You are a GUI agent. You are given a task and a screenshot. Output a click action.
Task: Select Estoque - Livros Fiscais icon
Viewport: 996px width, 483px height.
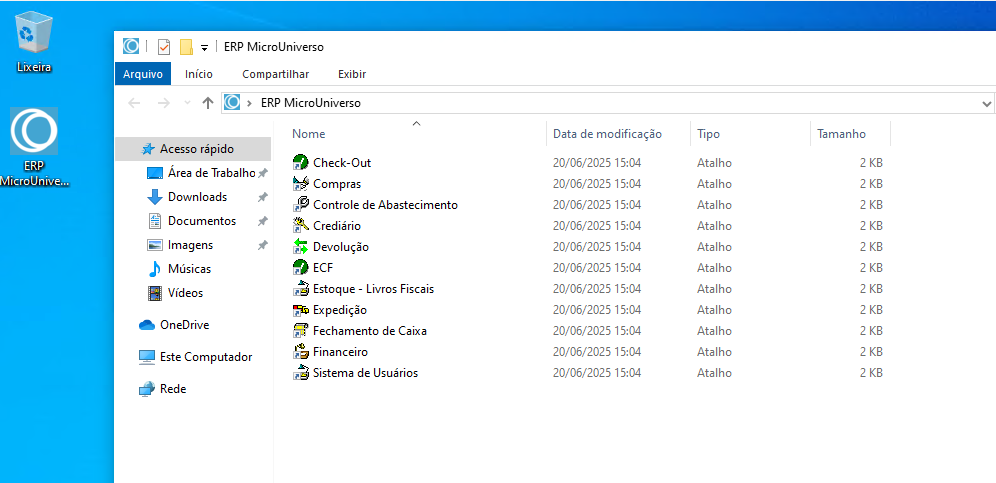coord(300,289)
